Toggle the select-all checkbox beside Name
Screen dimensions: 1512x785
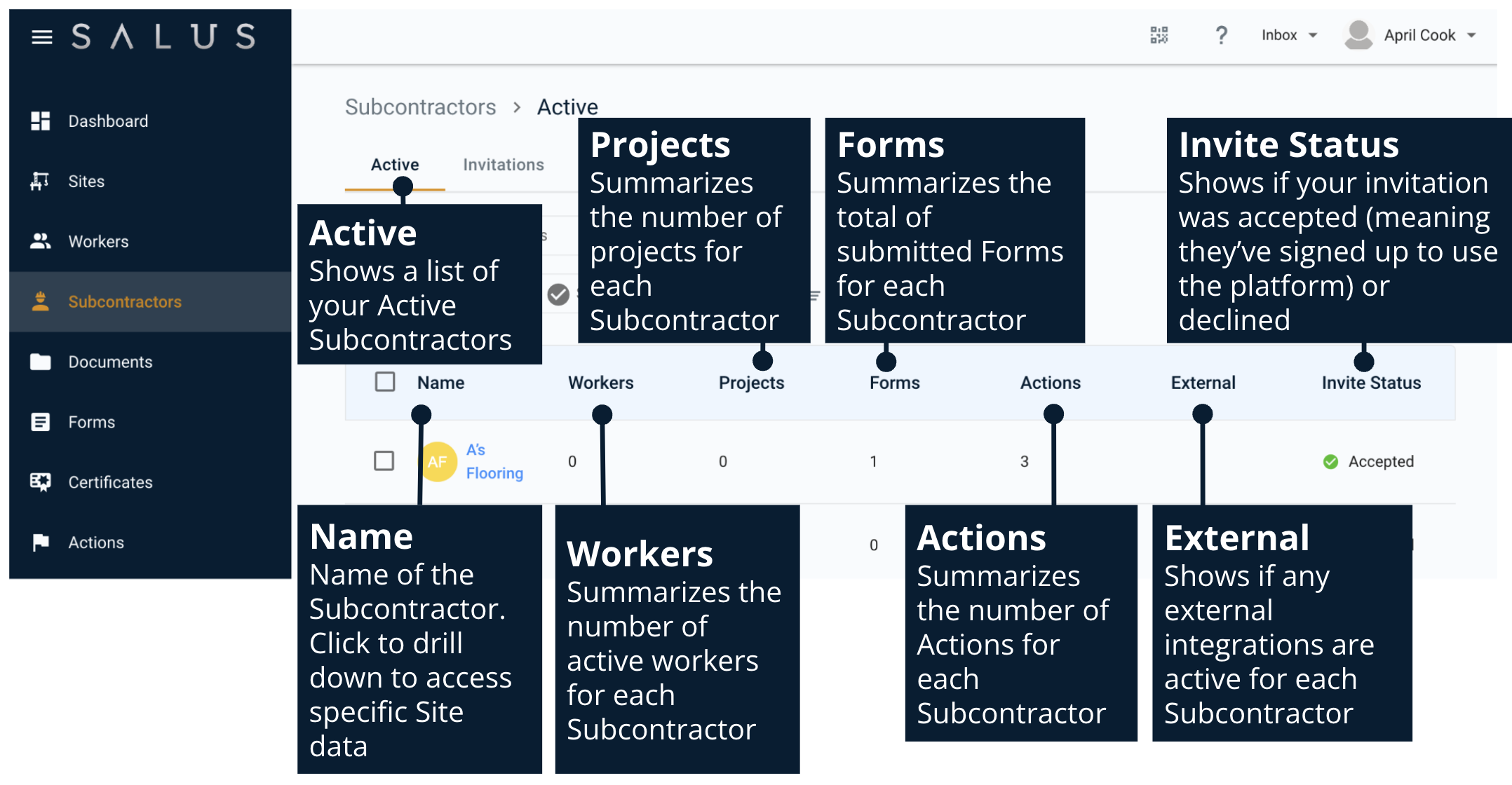[385, 382]
